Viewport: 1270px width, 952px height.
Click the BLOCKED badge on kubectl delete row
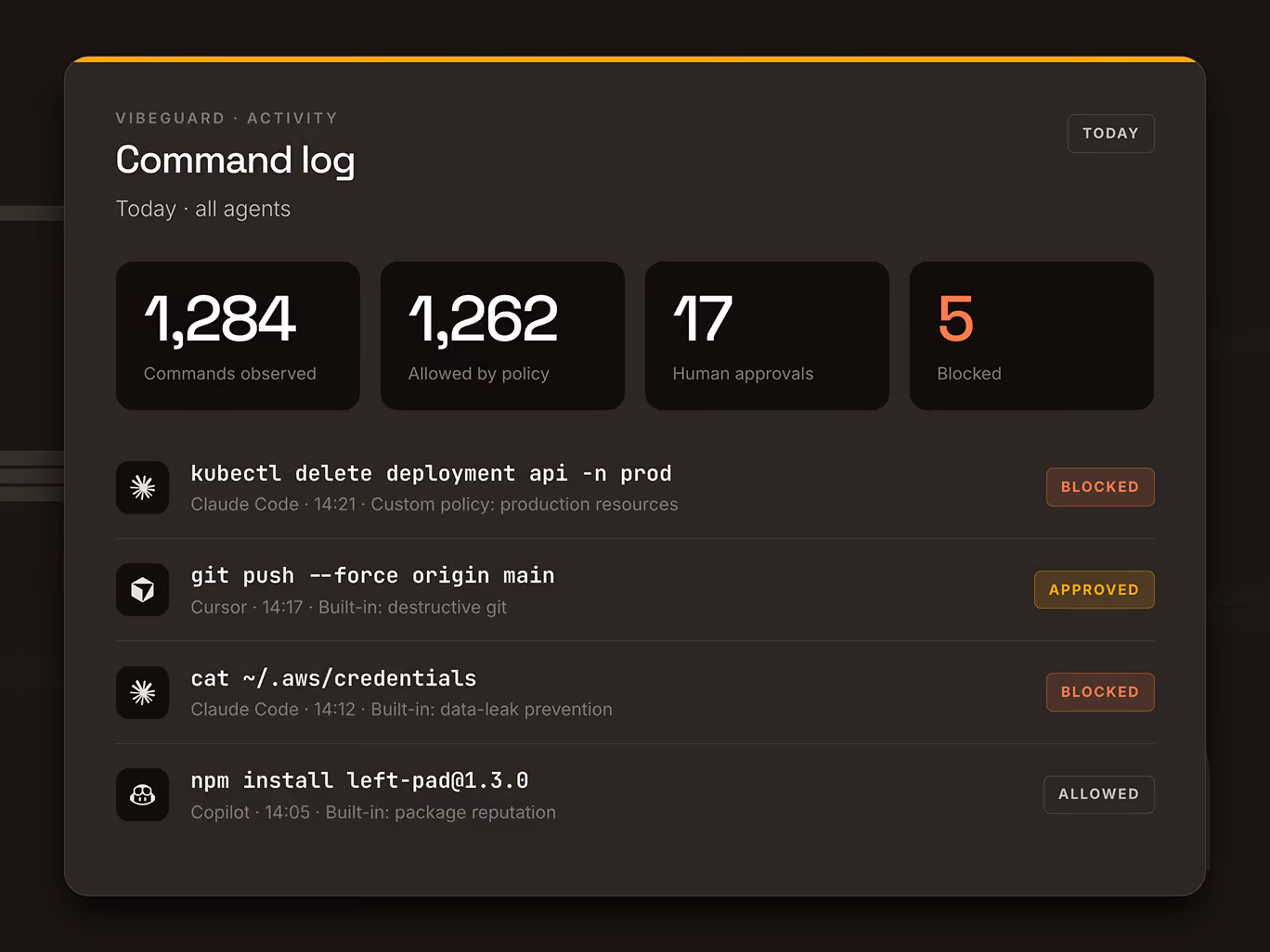click(1100, 487)
